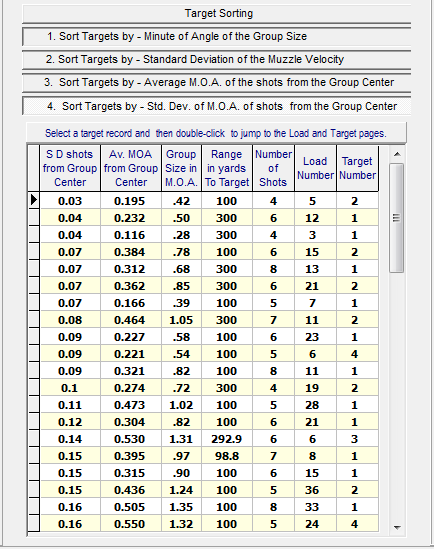Viewport: 434px width, 549px height.
Task: Sort targets by Std. Dev. of M.O.A.
Action: pos(216,106)
